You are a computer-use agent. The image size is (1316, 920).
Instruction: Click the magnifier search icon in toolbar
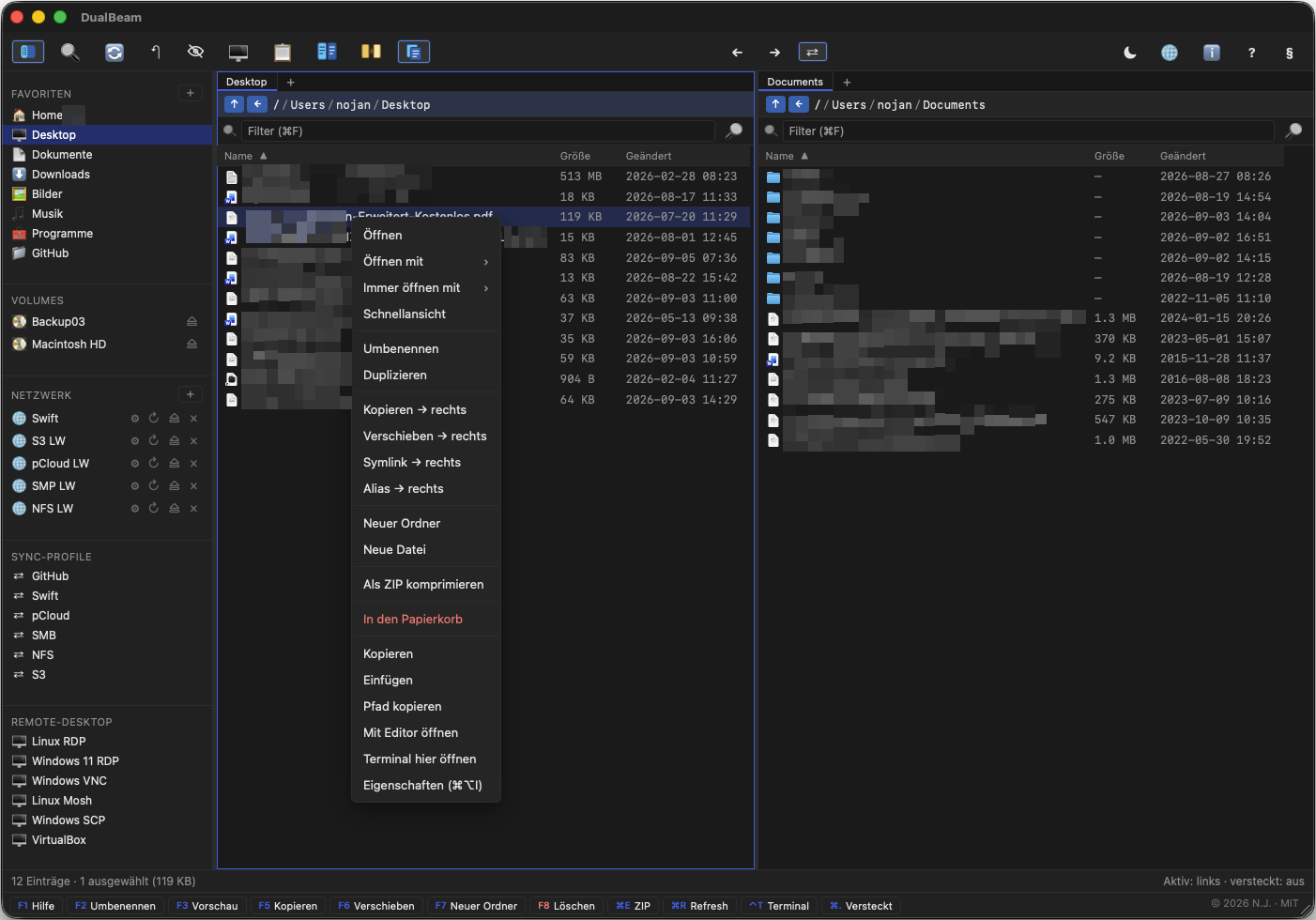pos(70,52)
